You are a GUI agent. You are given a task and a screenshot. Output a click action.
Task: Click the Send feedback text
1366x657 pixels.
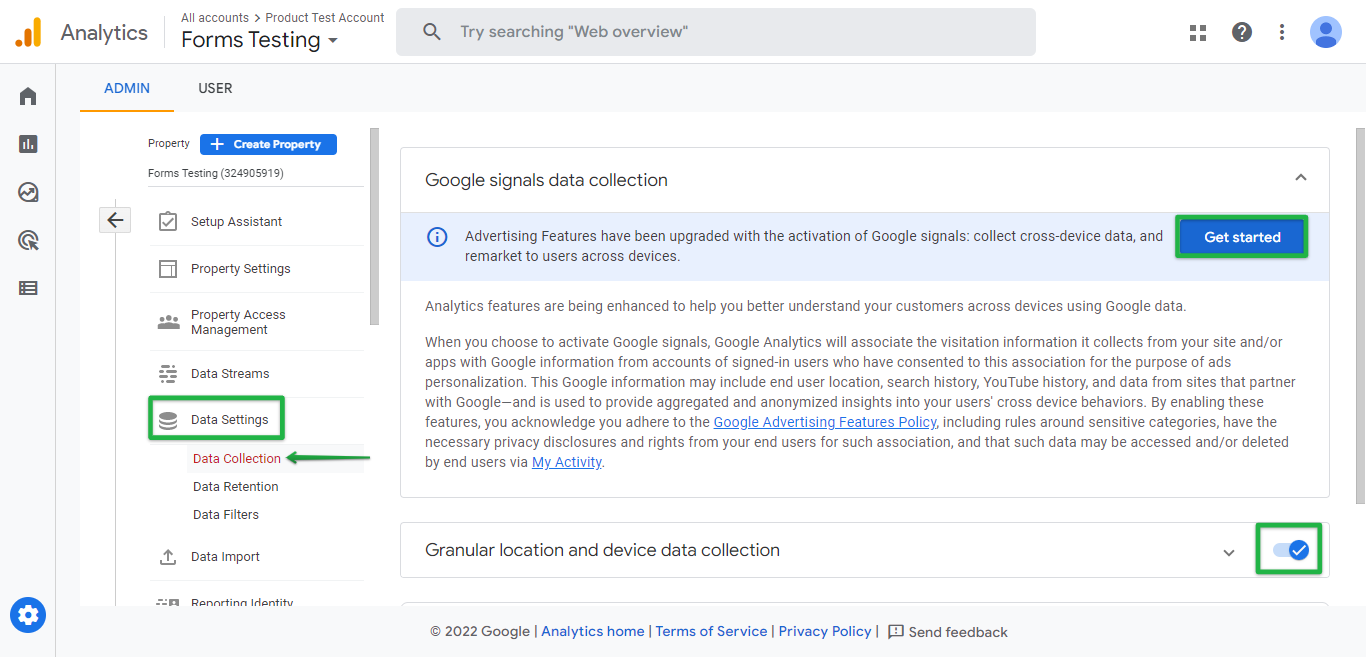point(958,632)
